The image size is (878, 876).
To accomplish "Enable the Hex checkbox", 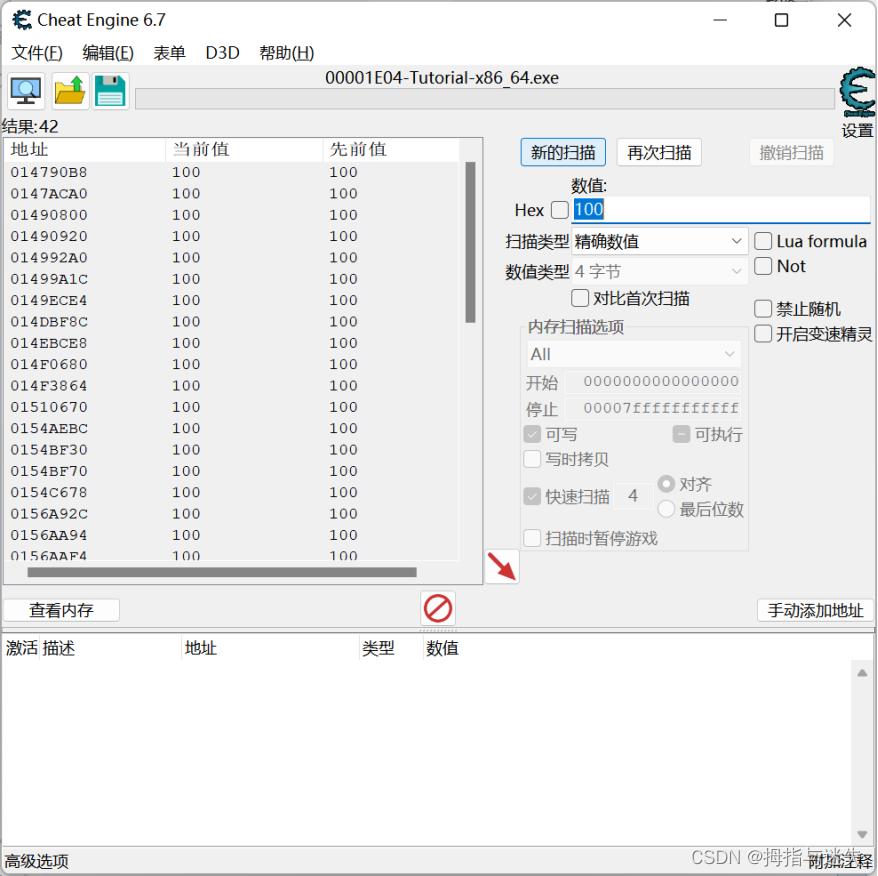I will coord(558,210).
